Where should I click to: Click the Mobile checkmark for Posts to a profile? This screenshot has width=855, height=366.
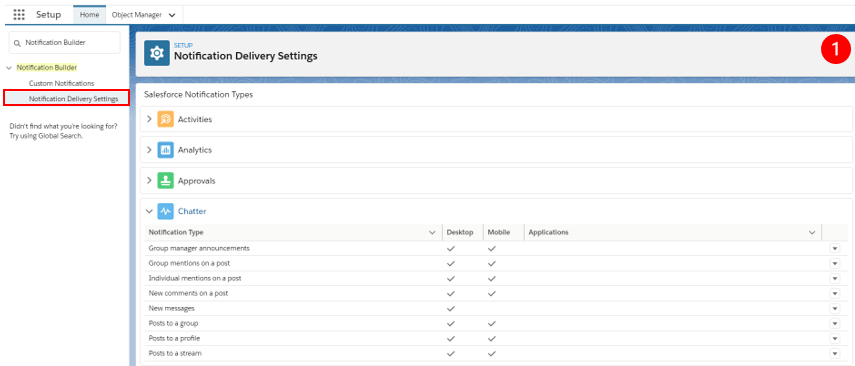(x=492, y=338)
